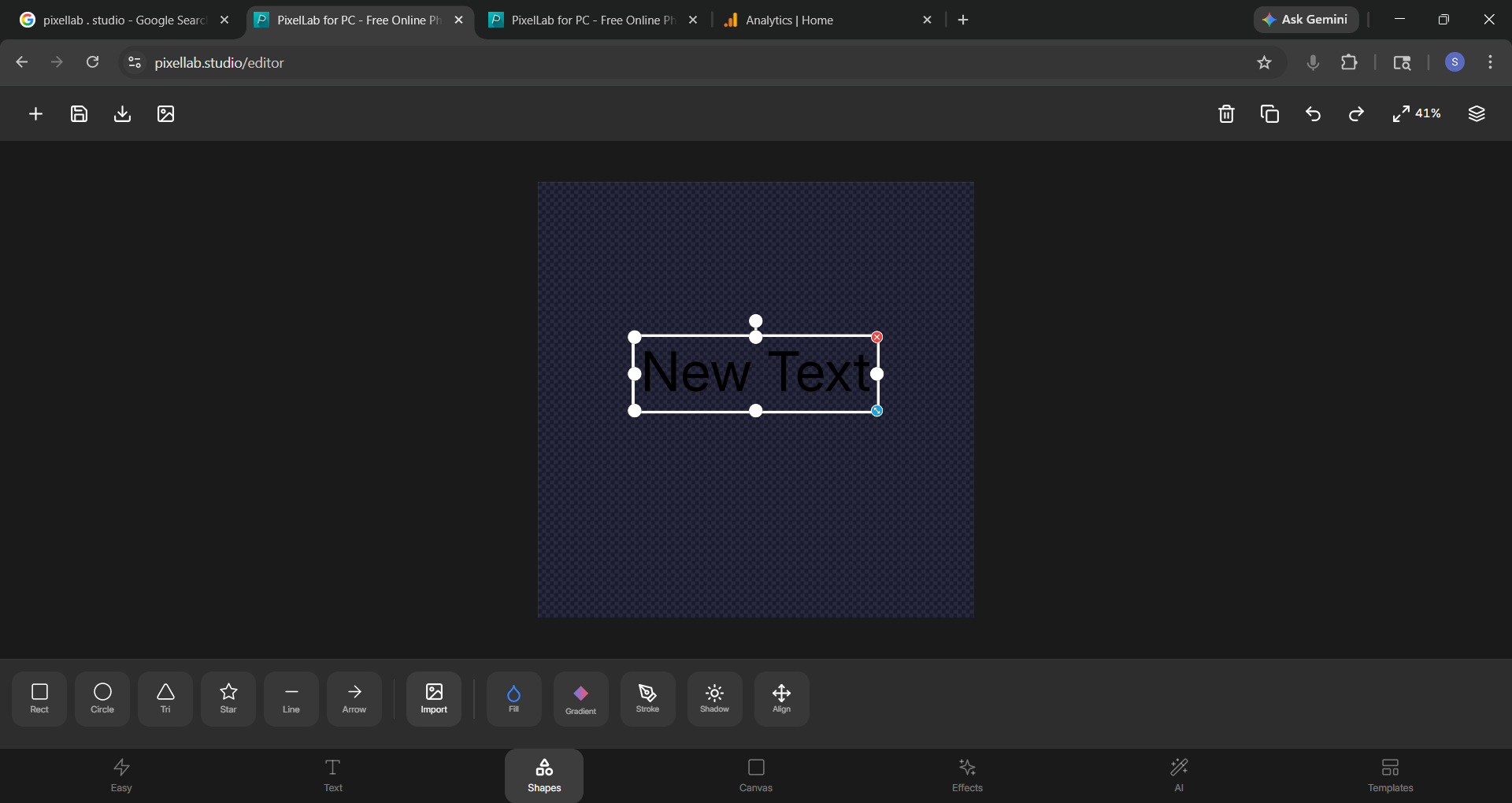Open the Shadow settings
Image resolution: width=1512 pixels, height=803 pixels.
[714, 698]
